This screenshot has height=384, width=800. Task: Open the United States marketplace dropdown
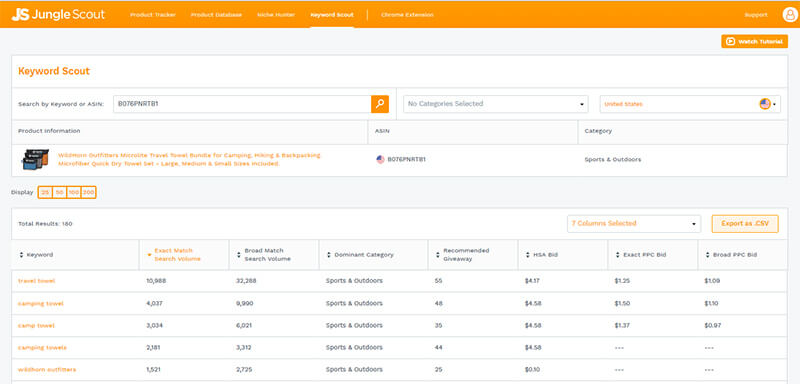click(690, 104)
